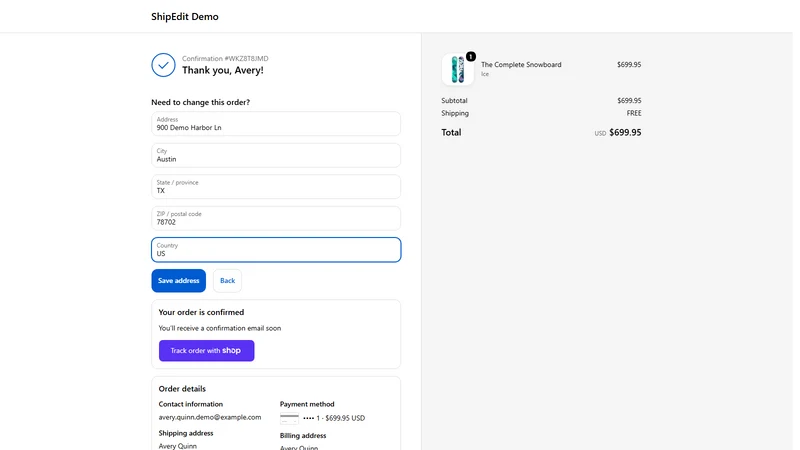Open the ShipEdit Demo store header link

(185, 17)
